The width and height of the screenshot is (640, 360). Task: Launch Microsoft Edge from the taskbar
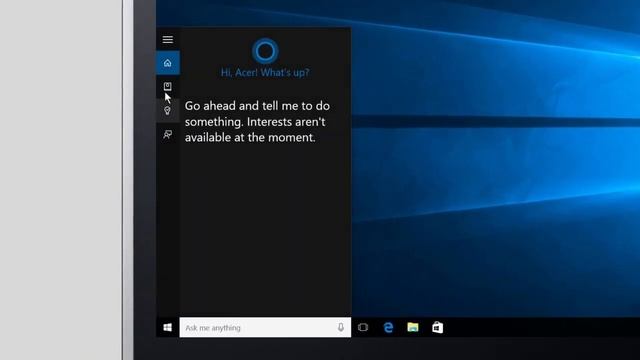388,327
